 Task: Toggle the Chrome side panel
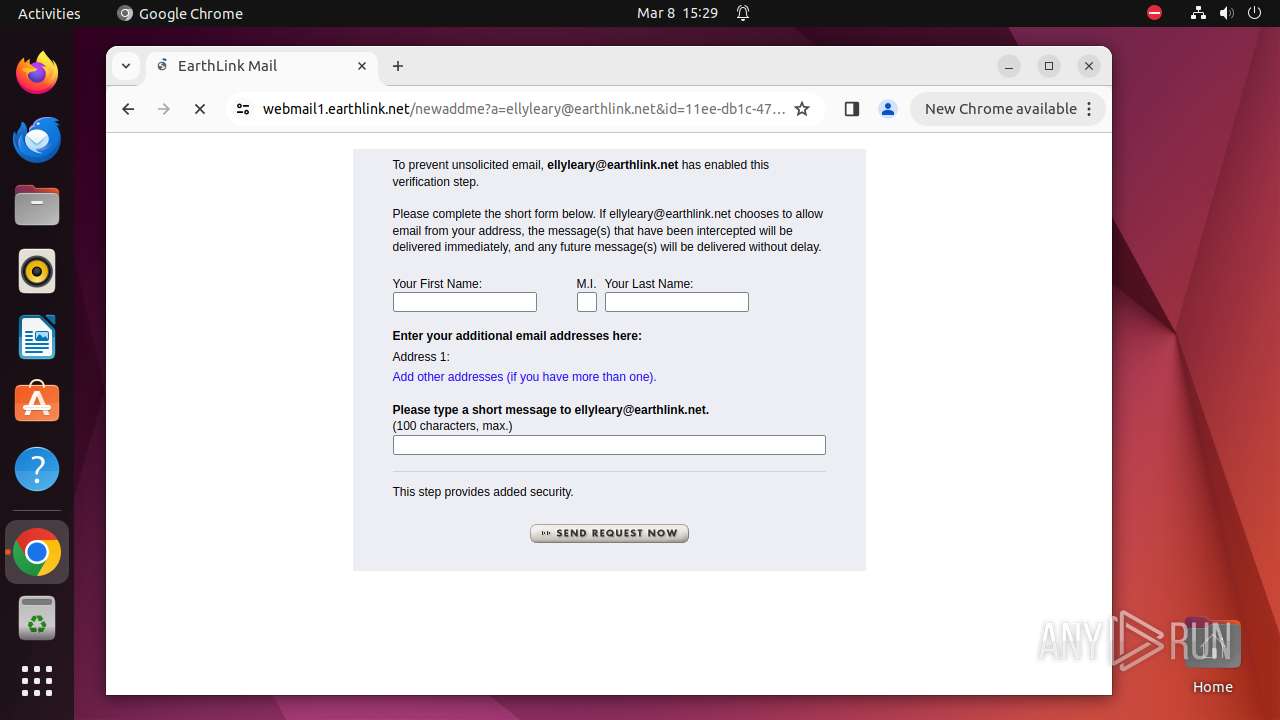852,109
